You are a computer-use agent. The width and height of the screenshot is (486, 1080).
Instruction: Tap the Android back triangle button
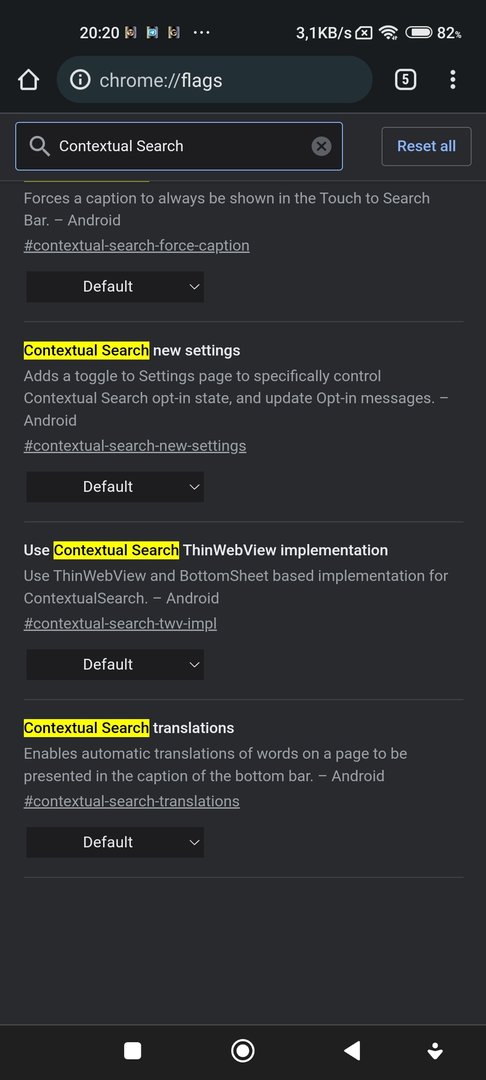[x=352, y=1050]
